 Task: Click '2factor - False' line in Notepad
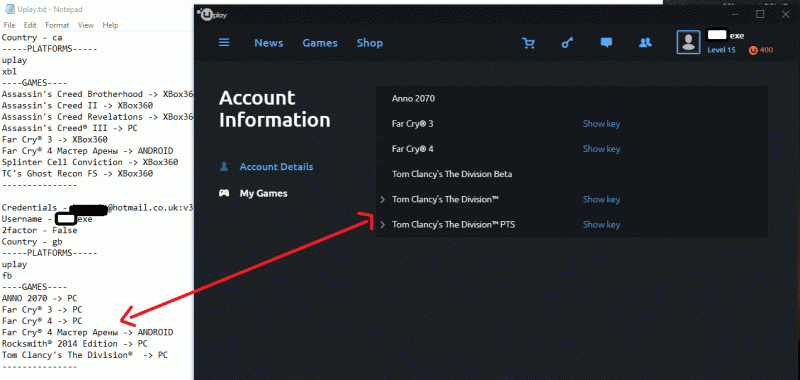39,231
